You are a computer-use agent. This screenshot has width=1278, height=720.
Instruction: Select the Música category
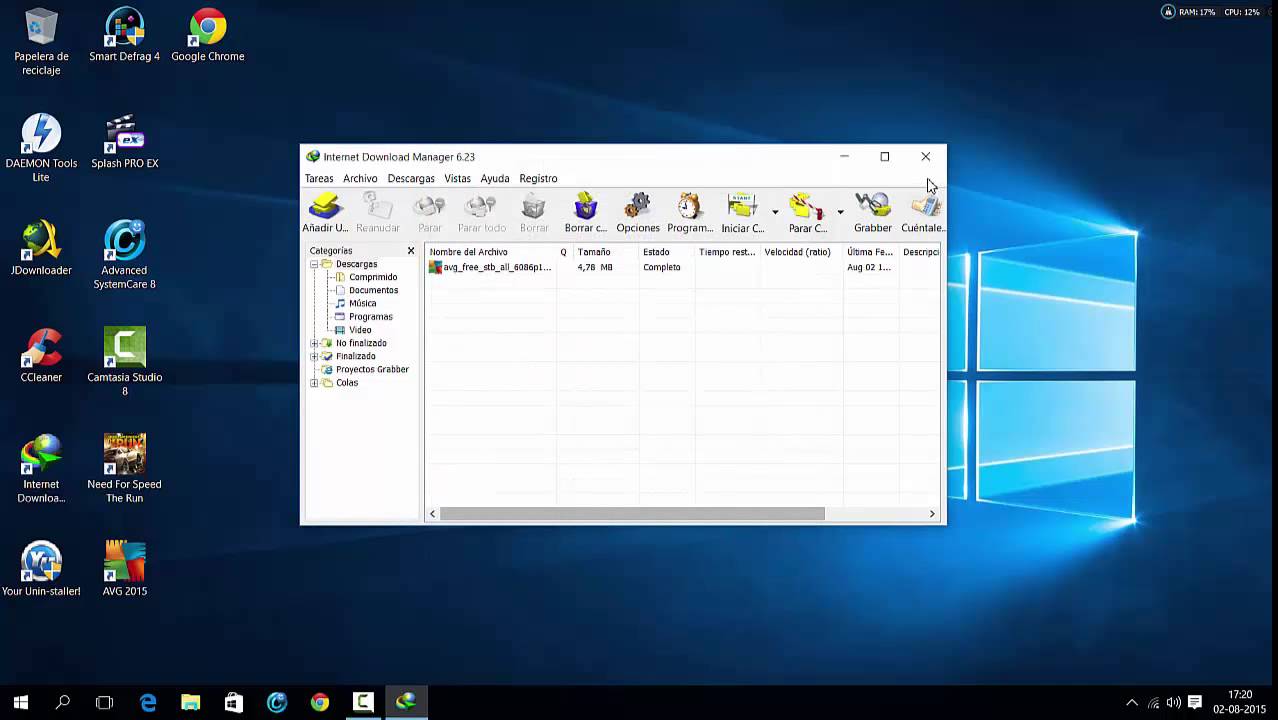pyautogui.click(x=362, y=303)
